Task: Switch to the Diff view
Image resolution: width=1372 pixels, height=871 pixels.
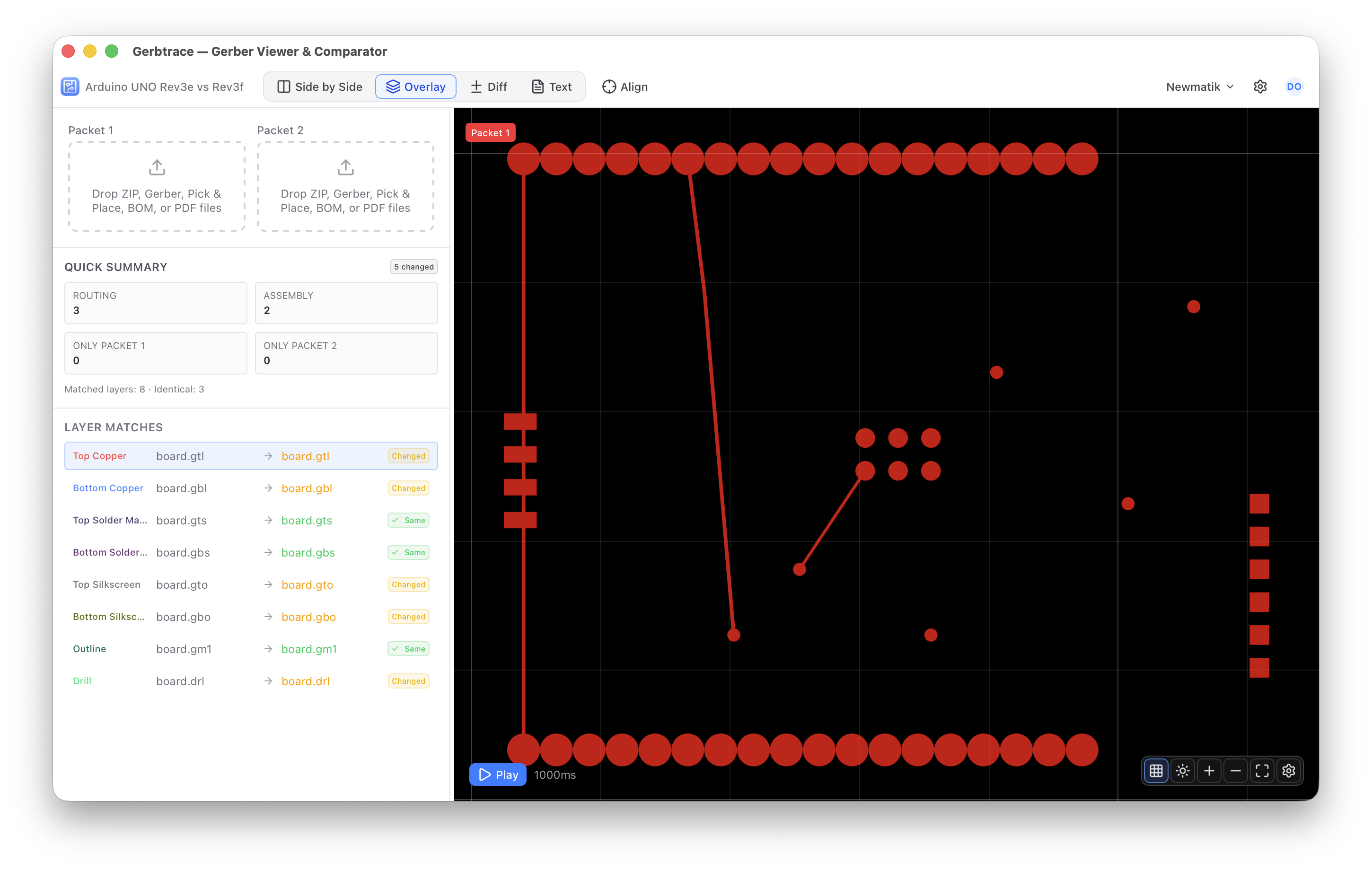Action: [x=489, y=87]
